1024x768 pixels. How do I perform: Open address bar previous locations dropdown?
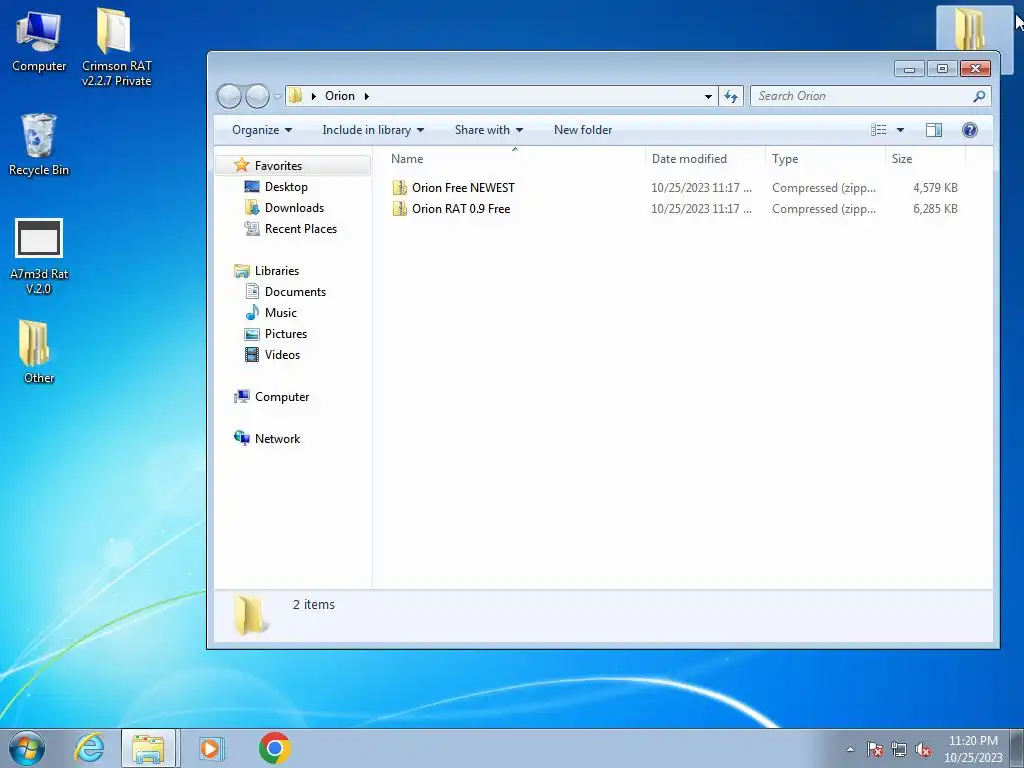(708, 97)
